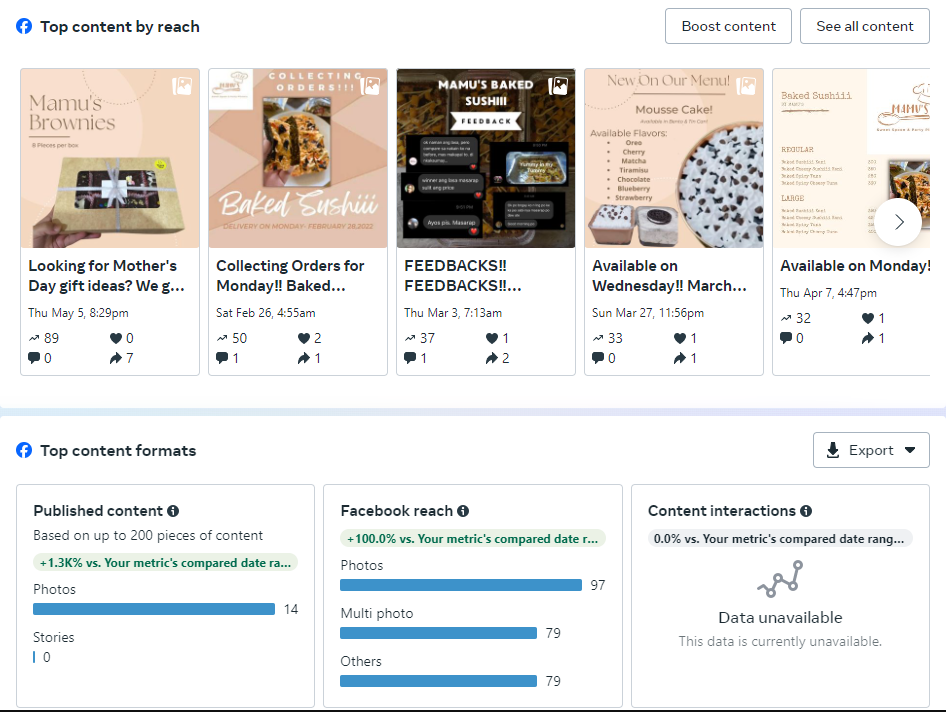Click the Content interactions info icon
946x712 pixels.
click(x=806, y=511)
